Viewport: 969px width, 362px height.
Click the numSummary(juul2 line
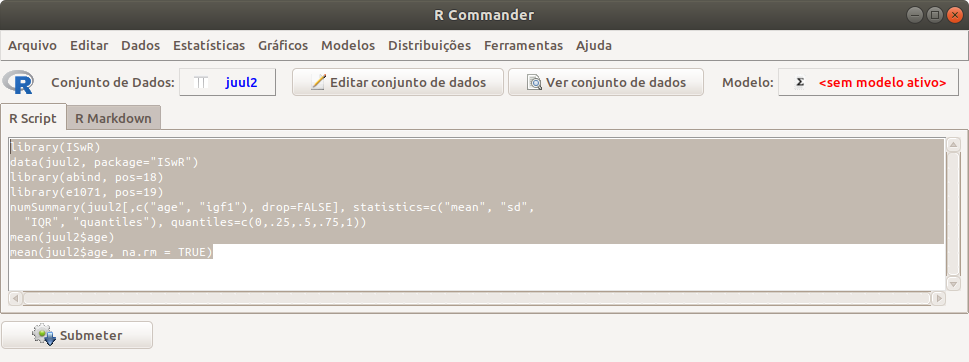[x=272, y=207]
